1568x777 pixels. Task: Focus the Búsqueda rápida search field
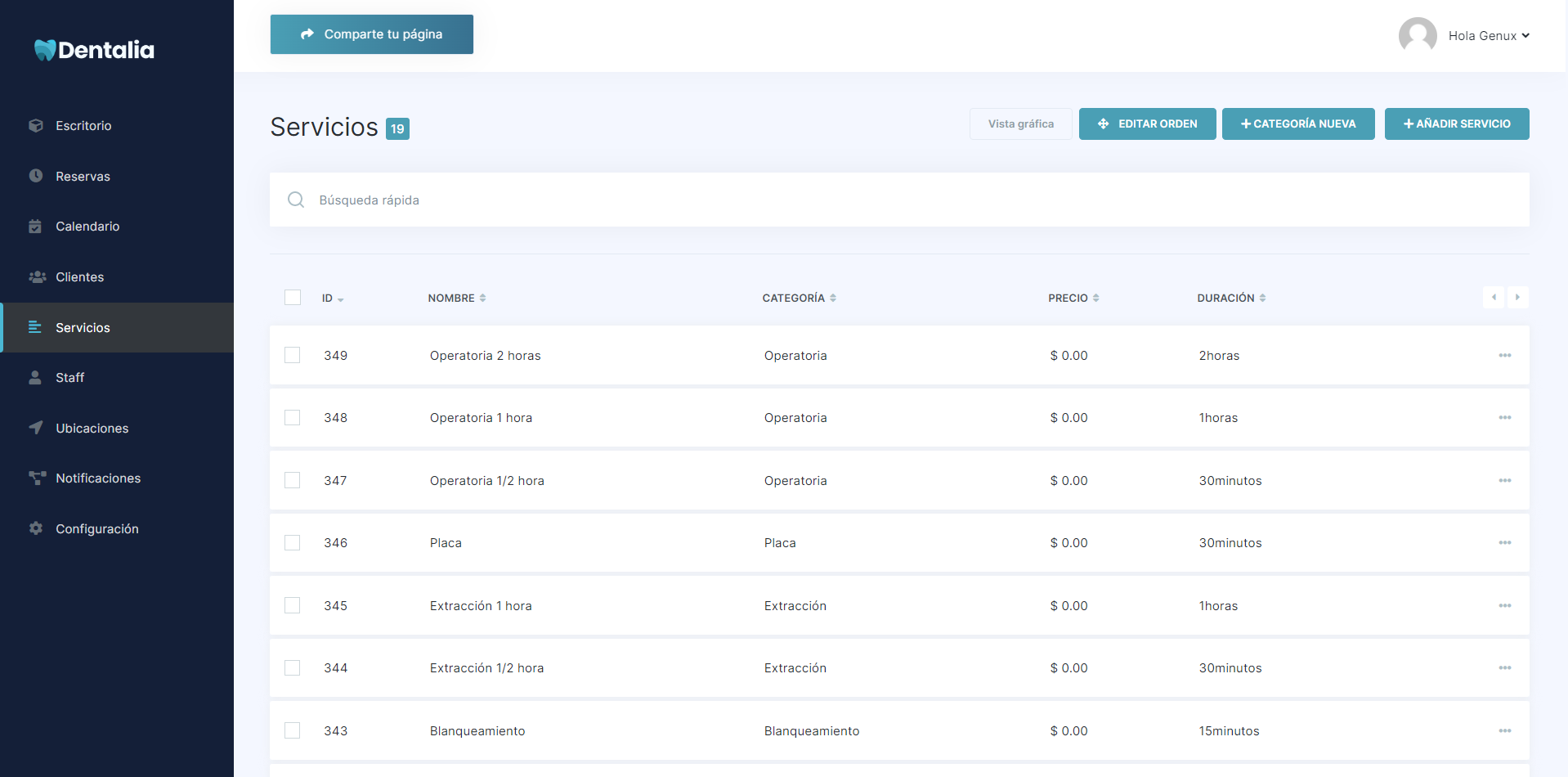coord(899,200)
